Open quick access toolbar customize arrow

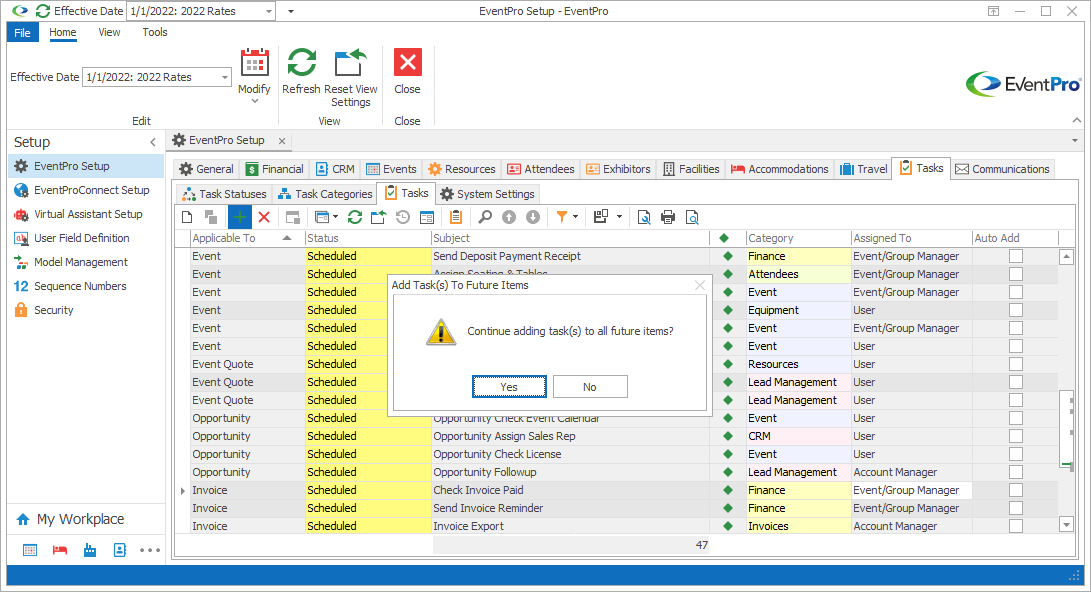[x=291, y=11]
